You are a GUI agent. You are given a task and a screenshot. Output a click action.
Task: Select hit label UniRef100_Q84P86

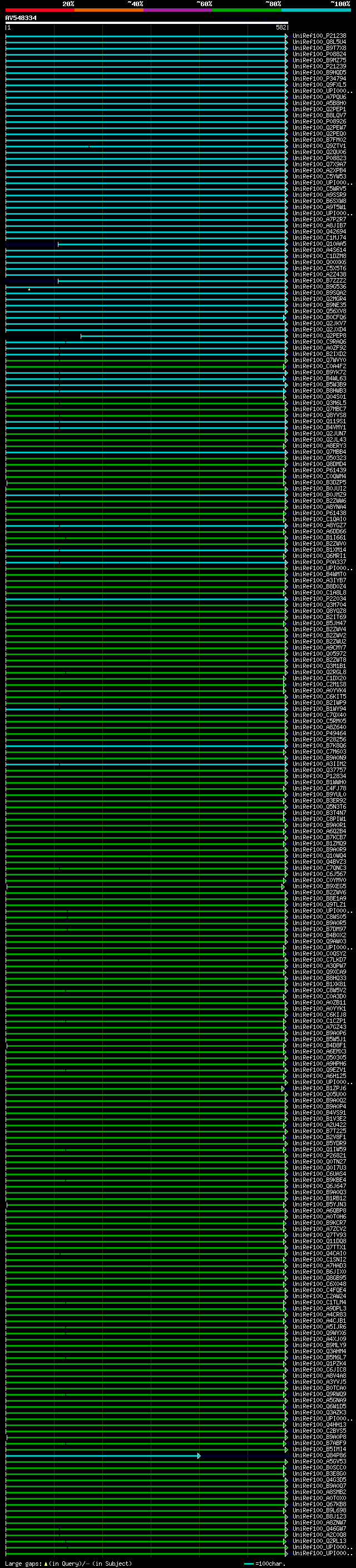click(319, 1456)
